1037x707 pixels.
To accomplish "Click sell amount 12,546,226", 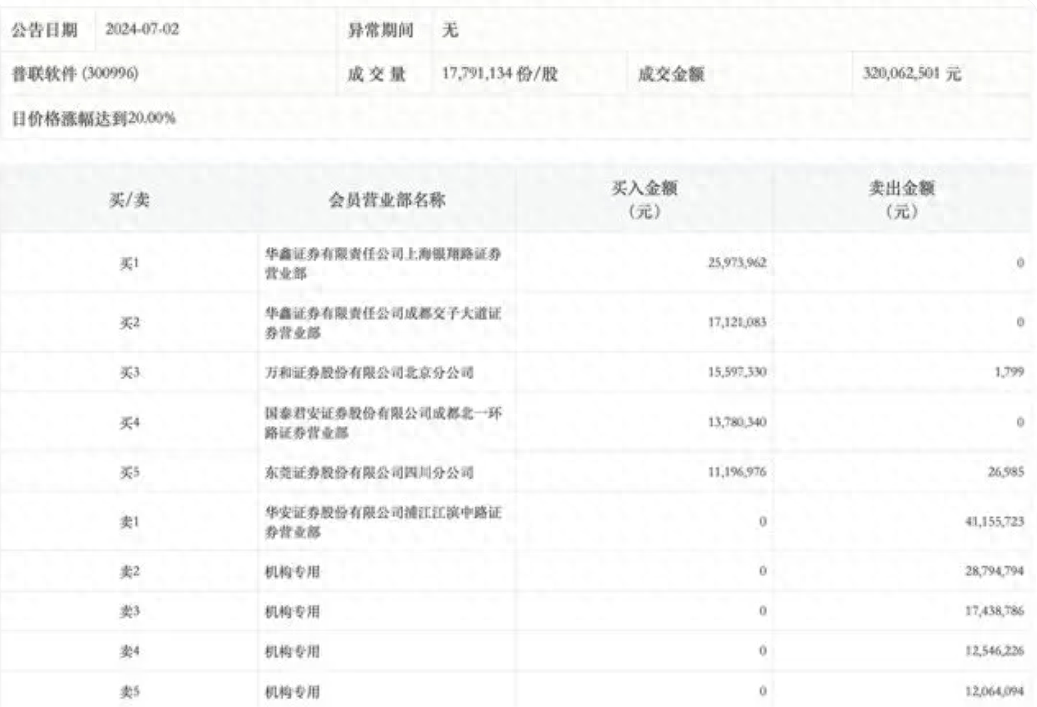I will tap(995, 651).
